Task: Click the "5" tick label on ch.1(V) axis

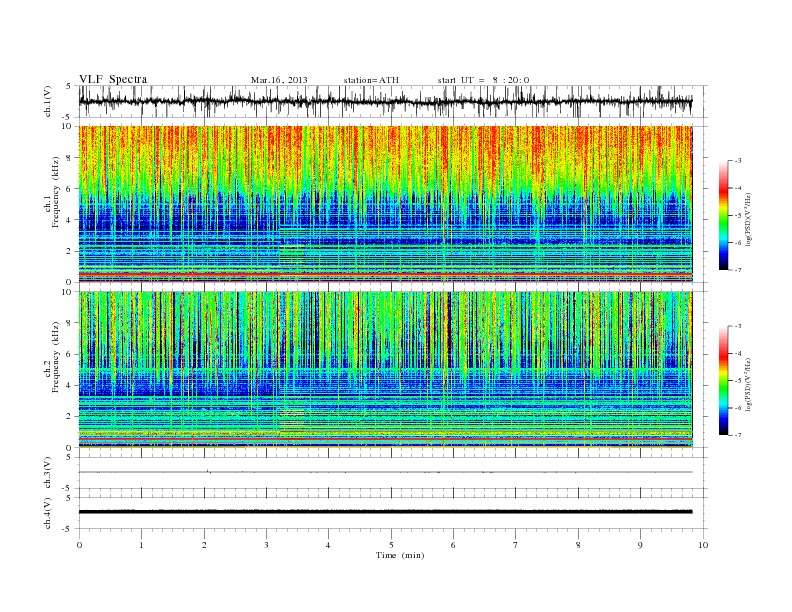Action: (x=69, y=87)
